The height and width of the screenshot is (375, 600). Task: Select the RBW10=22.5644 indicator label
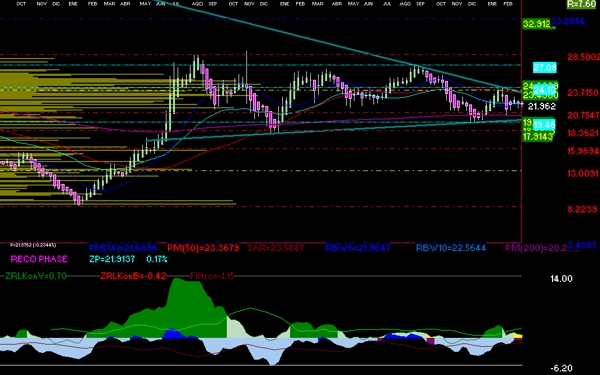pyautogui.click(x=451, y=248)
